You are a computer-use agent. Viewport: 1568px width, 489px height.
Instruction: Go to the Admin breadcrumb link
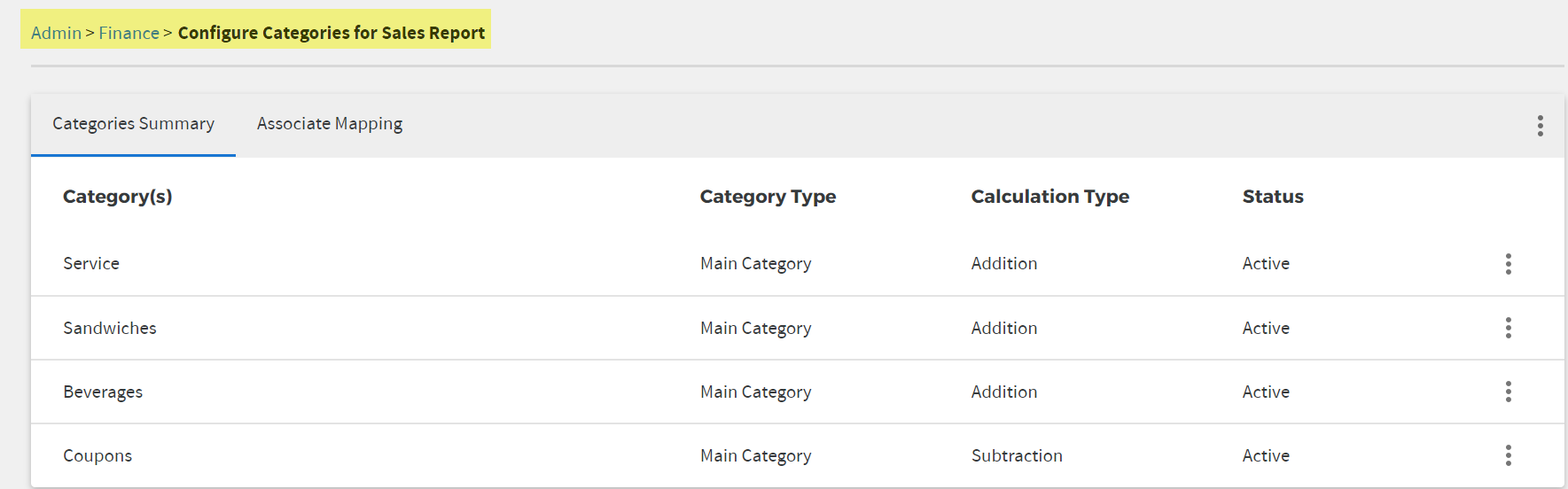(56, 33)
